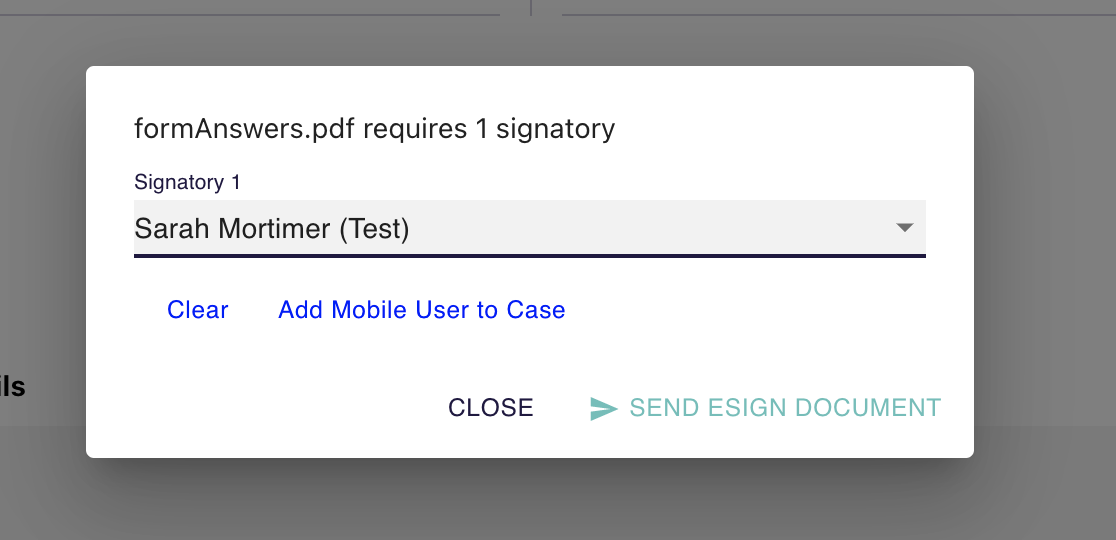Image resolution: width=1116 pixels, height=540 pixels.
Task: Click the "(Test)" suffix in the signatory field
Action: [x=374, y=229]
